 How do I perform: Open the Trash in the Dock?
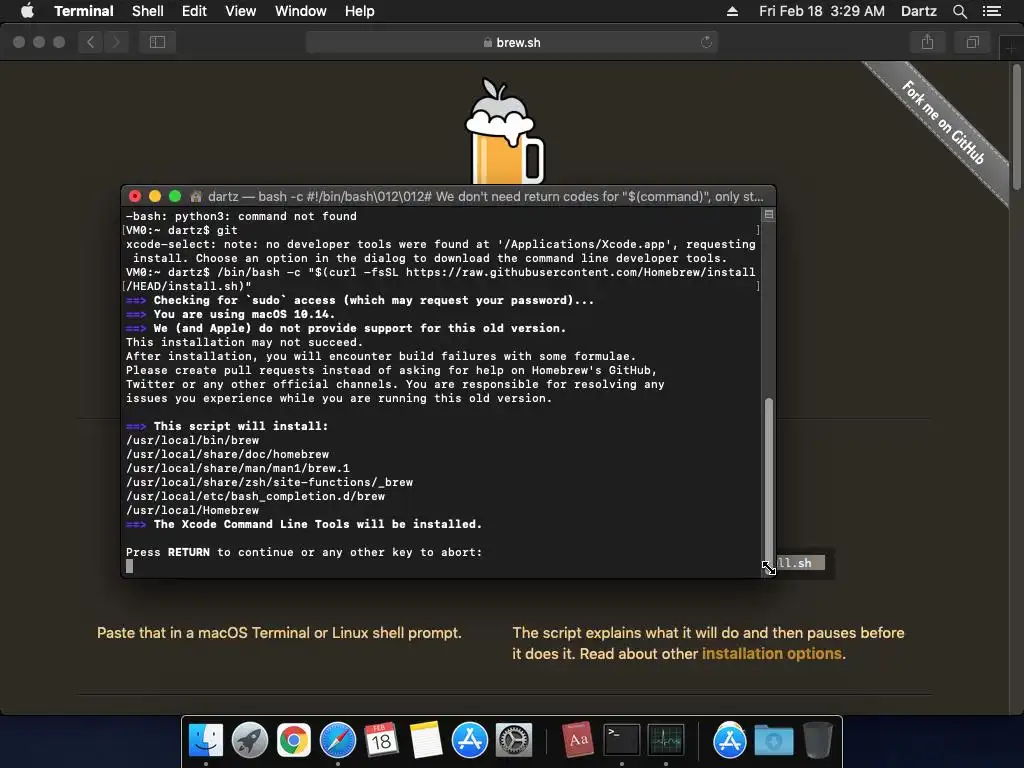click(x=818, y=741)
